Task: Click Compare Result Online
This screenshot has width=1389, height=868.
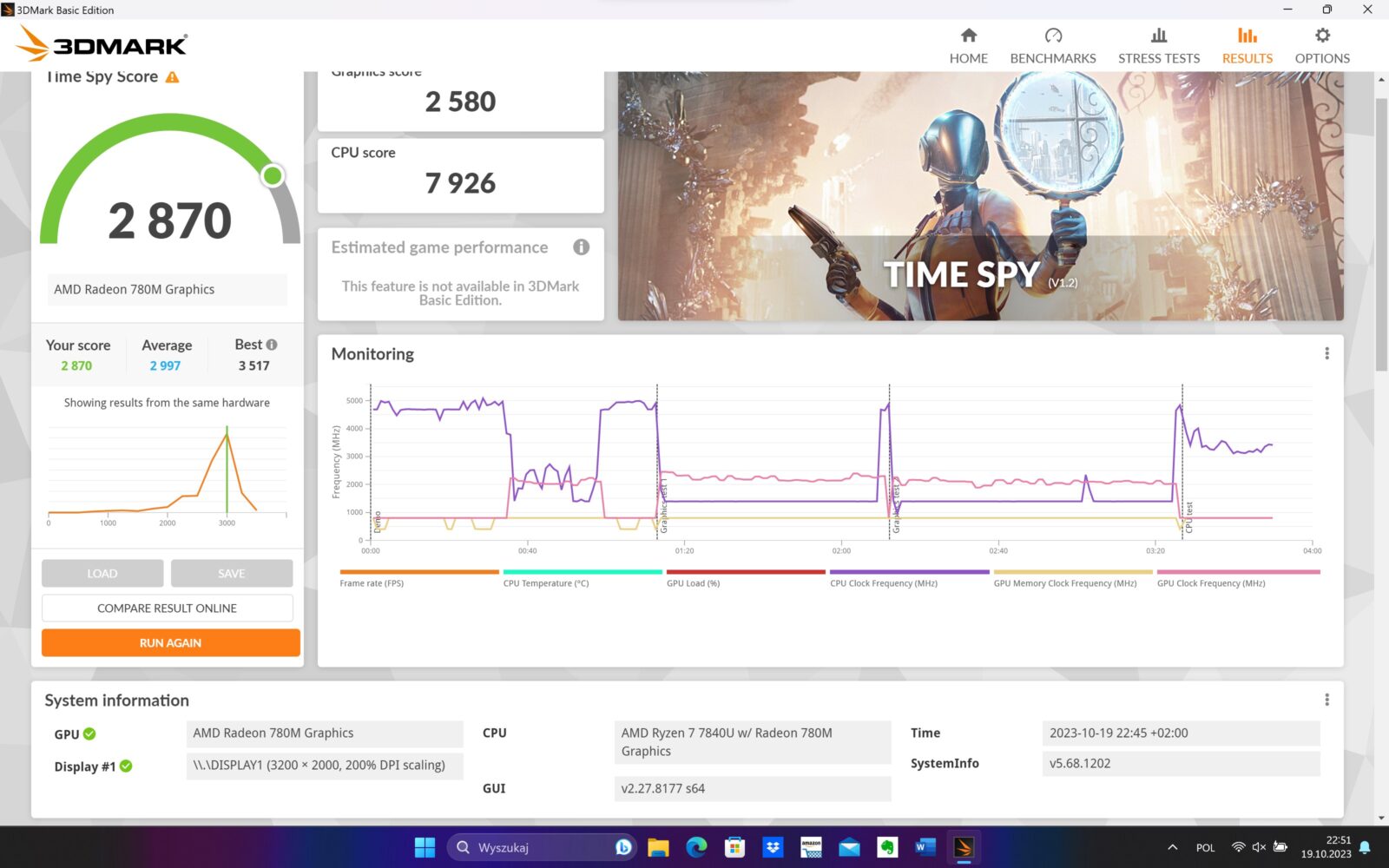Action: point(167,608)
